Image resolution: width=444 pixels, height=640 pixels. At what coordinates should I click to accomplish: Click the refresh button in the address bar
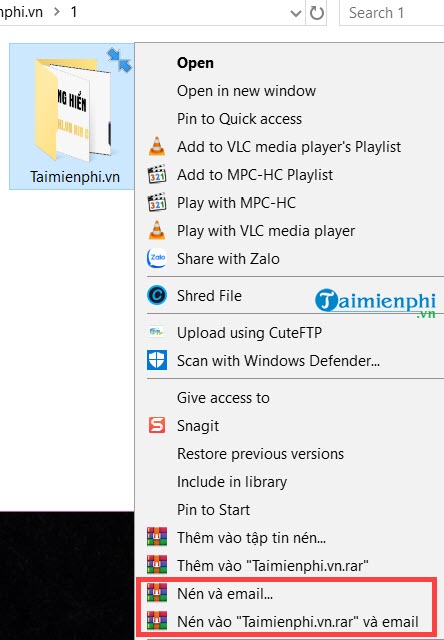pyautogui.click(x=317, y=13)
